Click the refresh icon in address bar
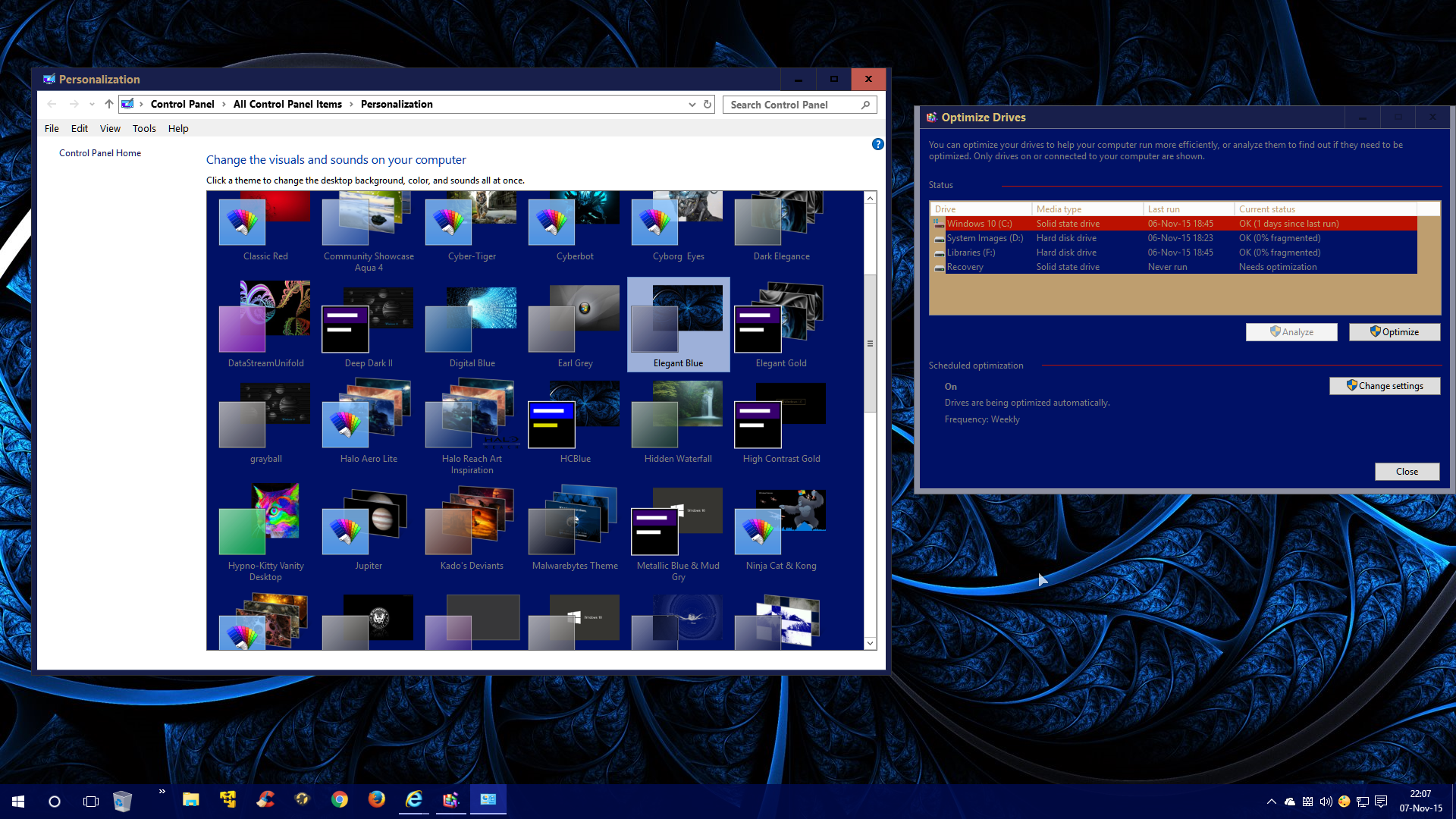This screenshot has width=1456, height=819. (x=708, y=105)
